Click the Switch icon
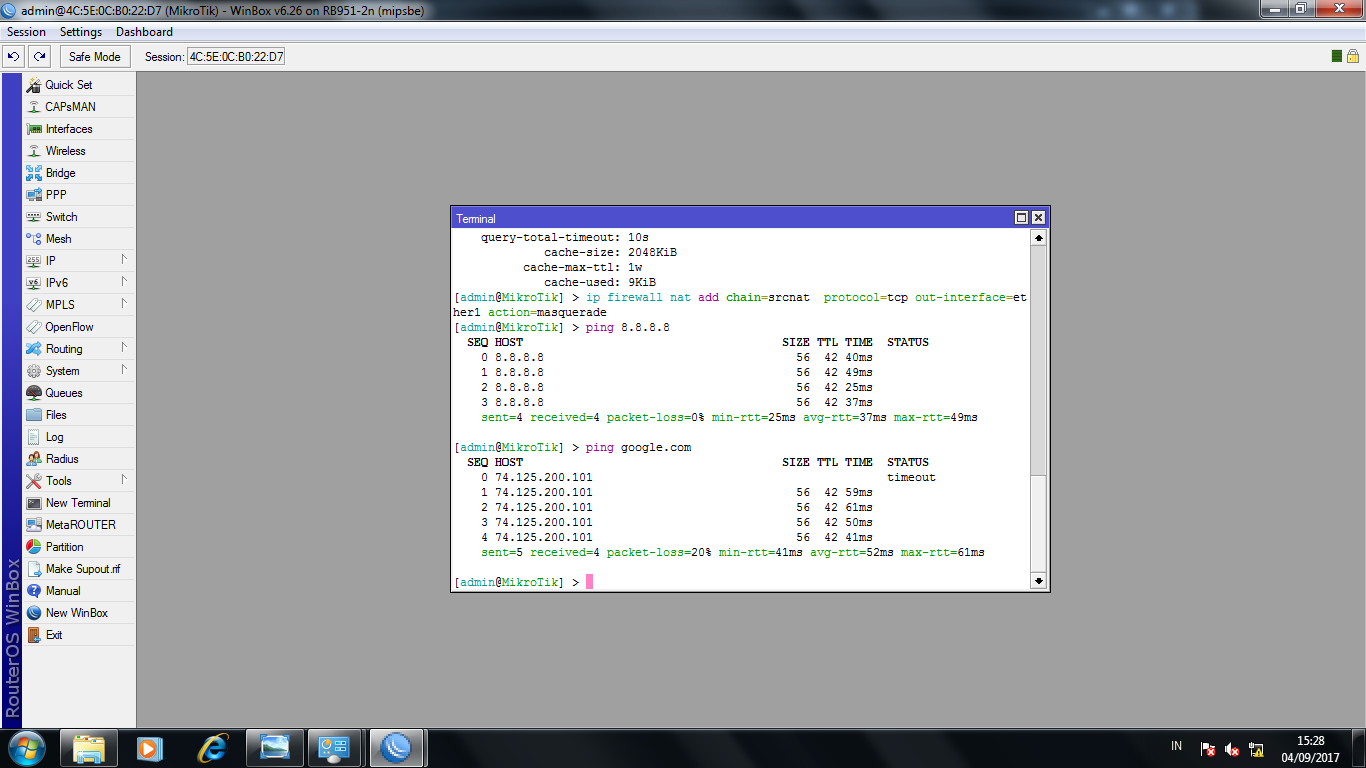This screenshot has height=768, width=1366. tap(34, 217)
